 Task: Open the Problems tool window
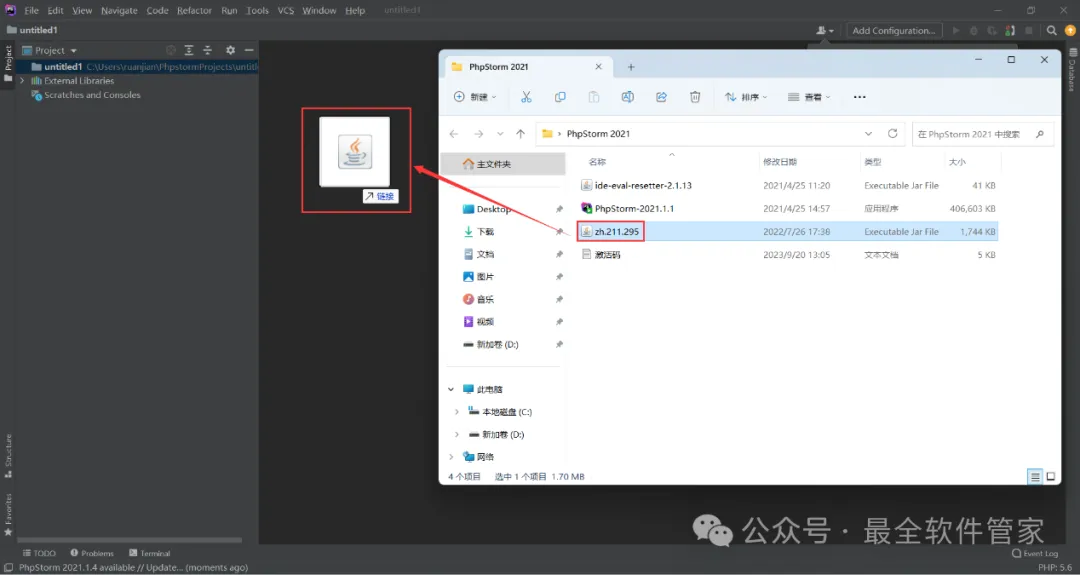coord(92,553)
